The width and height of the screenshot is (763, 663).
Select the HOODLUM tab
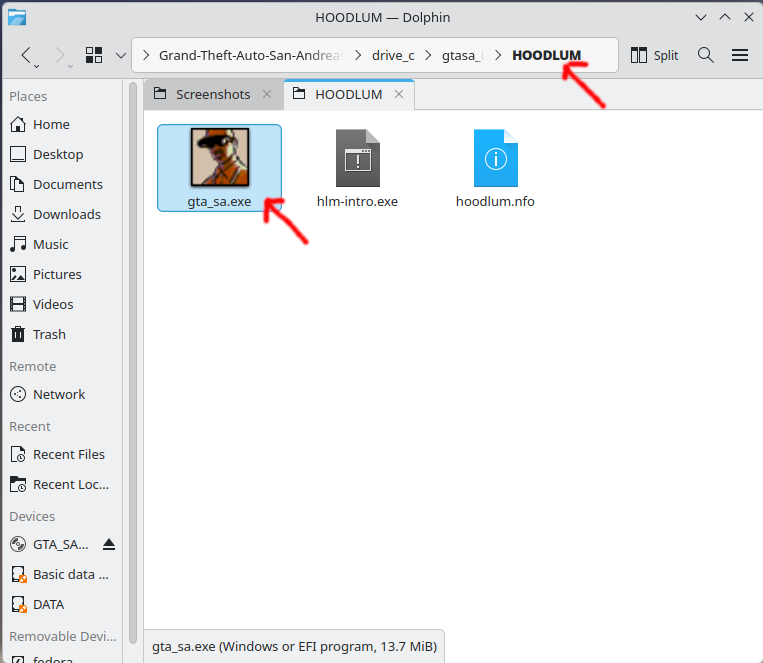tap(349, 94)
